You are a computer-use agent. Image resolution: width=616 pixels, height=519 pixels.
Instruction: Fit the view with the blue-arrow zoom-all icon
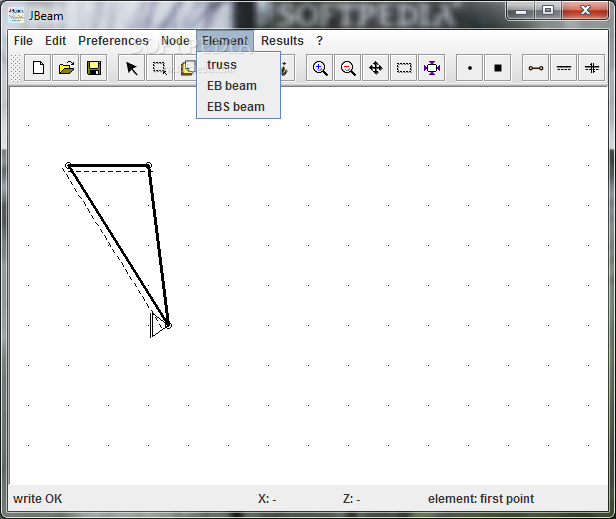coord(432,68)
